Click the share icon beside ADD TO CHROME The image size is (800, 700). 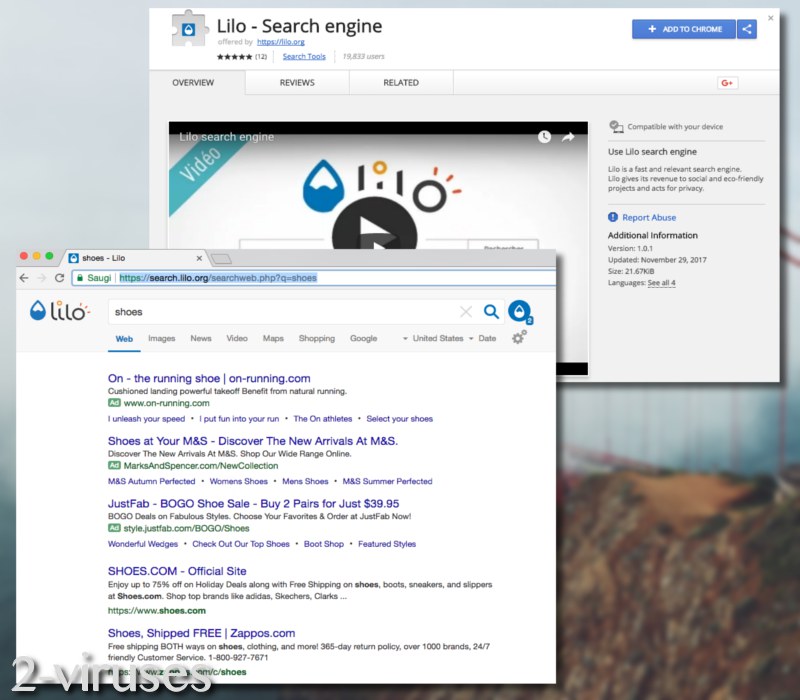pos(747,29)
